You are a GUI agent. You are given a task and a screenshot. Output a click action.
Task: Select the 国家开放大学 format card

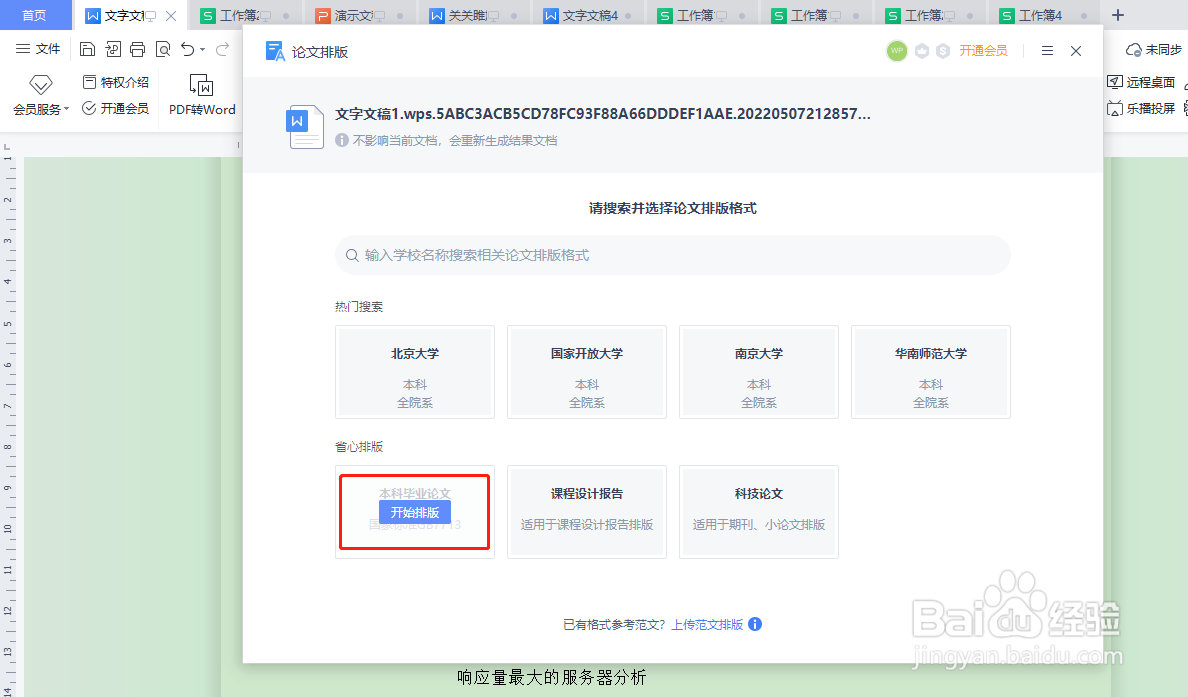(x=587, y=372)
